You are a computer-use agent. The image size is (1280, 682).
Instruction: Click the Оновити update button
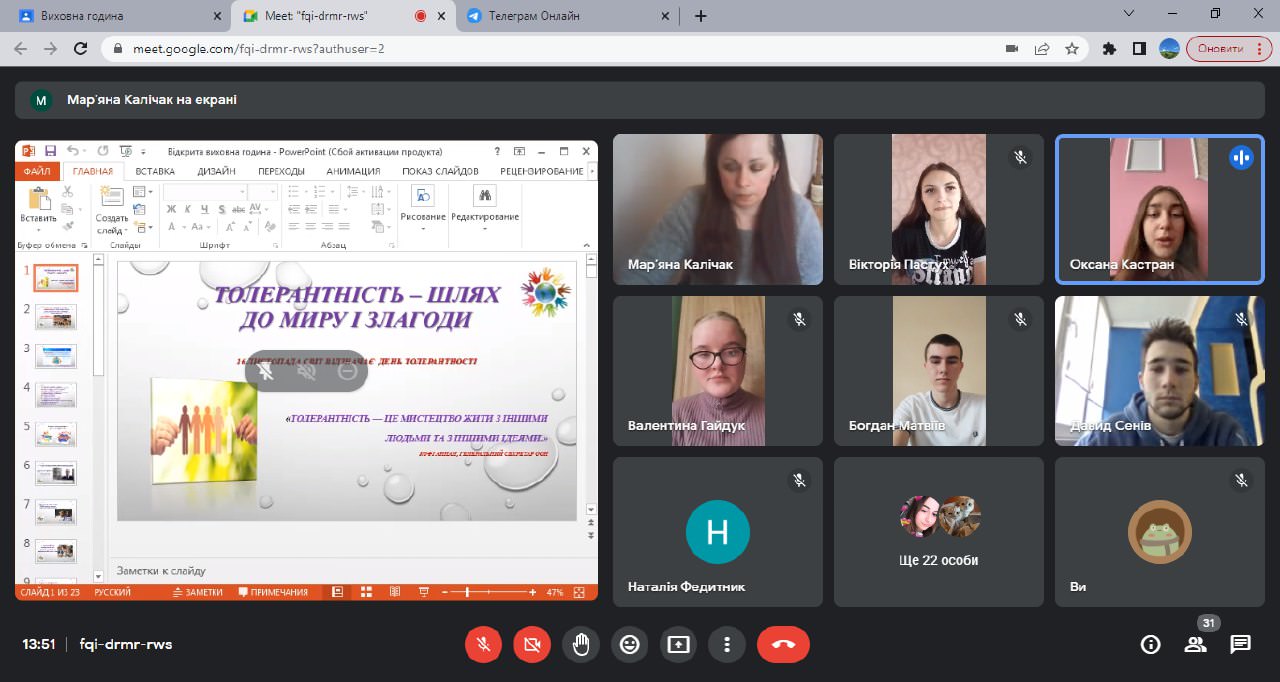(1220, 48)
